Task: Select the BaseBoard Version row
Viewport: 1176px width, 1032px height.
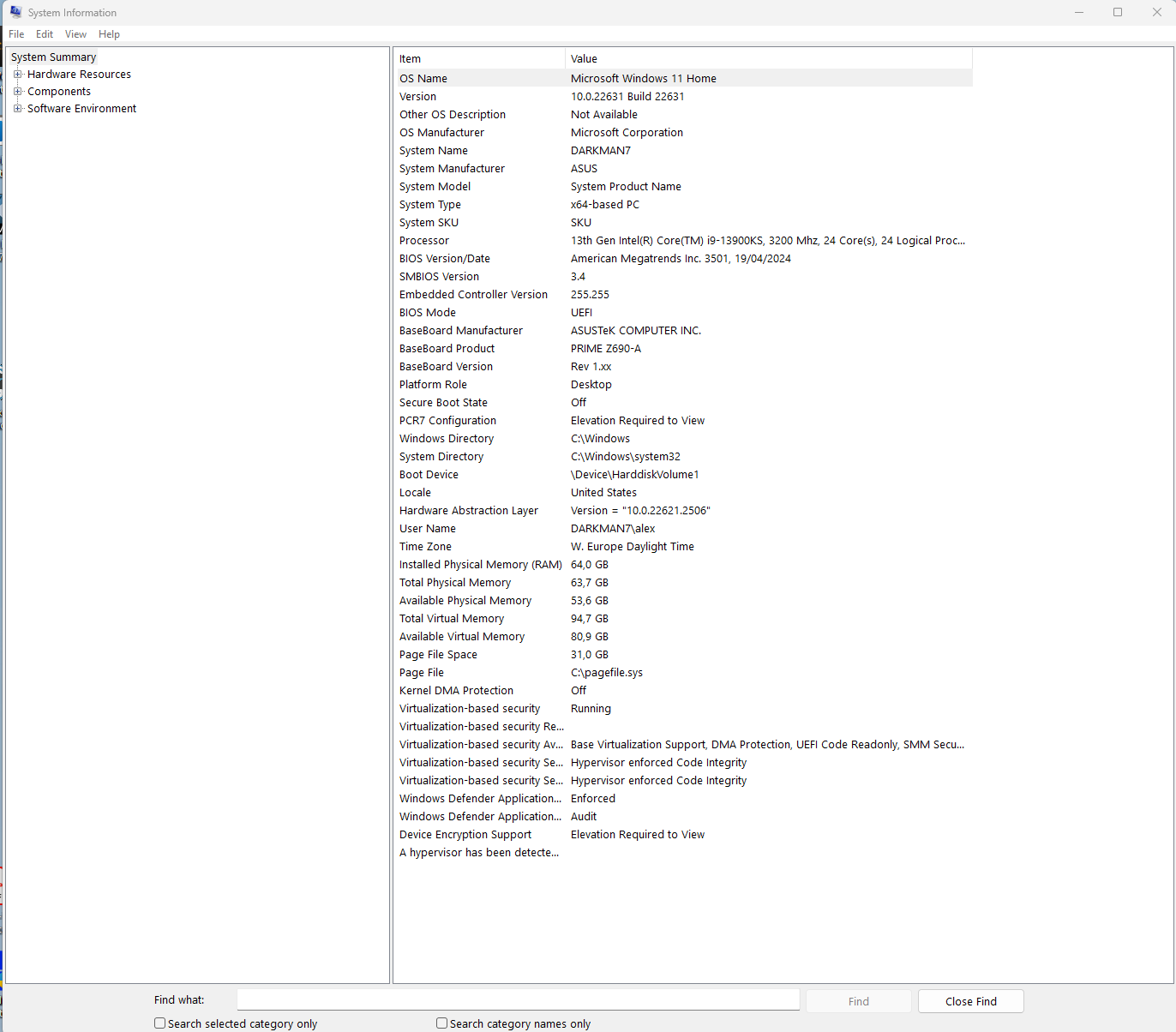Action: coord(683,367)
